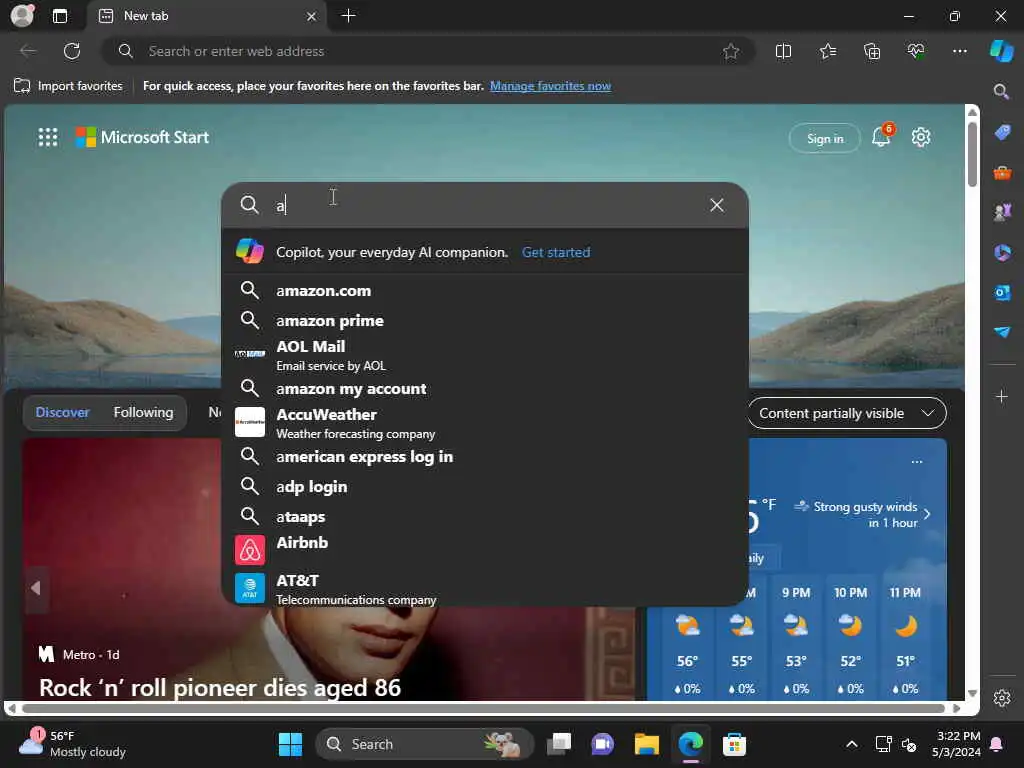Click inside the address bar
Image resolution: width=1024 pixels, height=768 pixels.
(x=428, y=51)
